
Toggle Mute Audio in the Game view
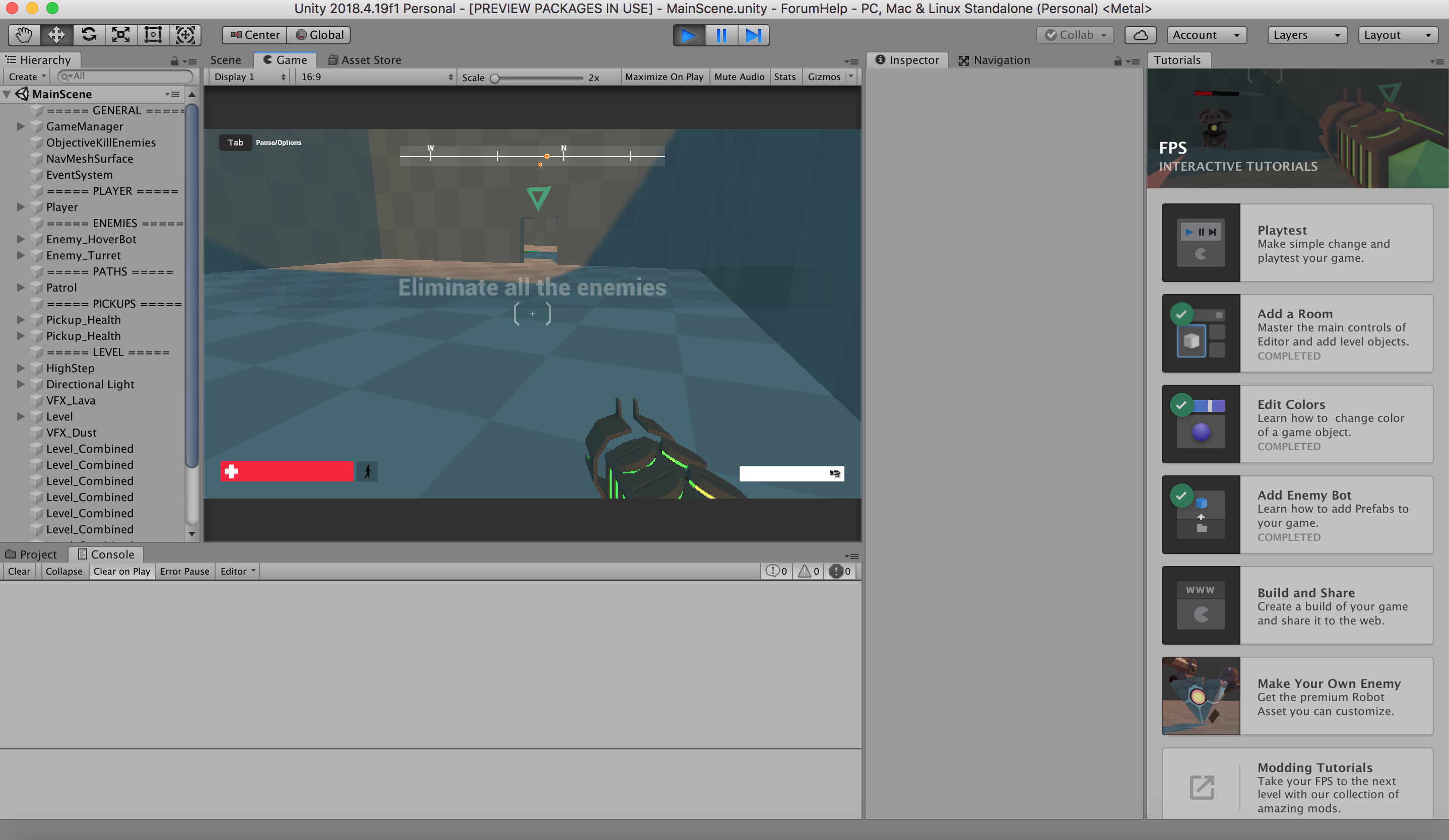point(740,77)
